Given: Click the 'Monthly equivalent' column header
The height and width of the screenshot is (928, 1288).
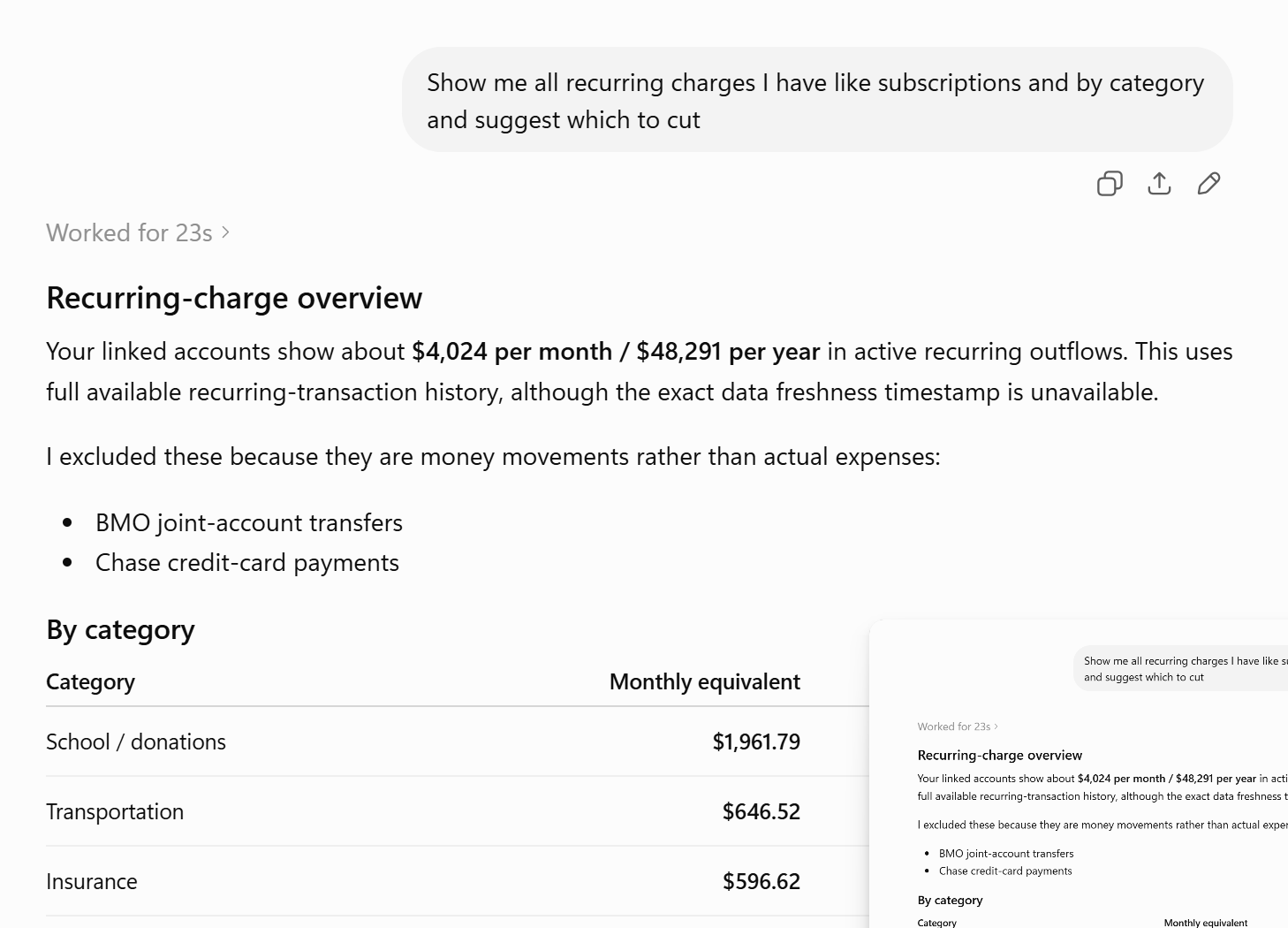Looking at the screenshot, I should point(705,682).
